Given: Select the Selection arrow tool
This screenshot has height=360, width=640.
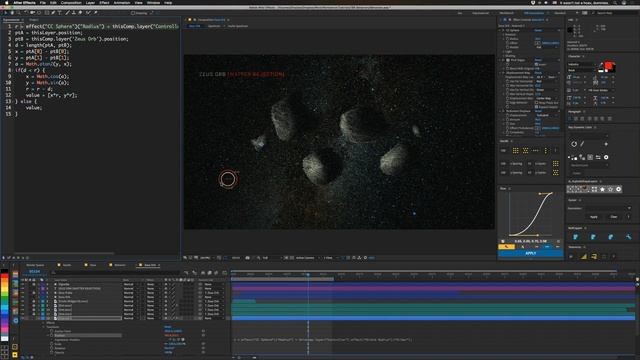Looking at the screenshot, I should [5, 13].
